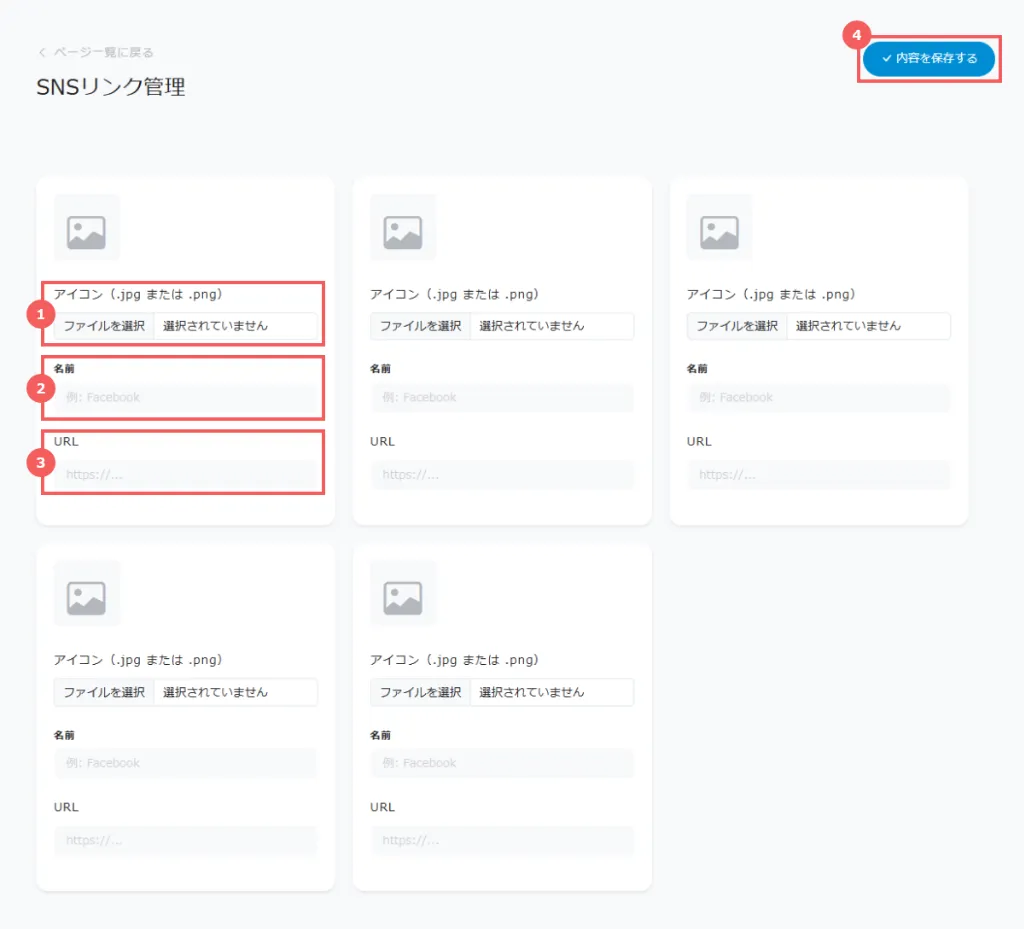Select ファイルを選択 in the fifth card
Viewport: 1024px width, 929px height.
[x=420, y=692]
